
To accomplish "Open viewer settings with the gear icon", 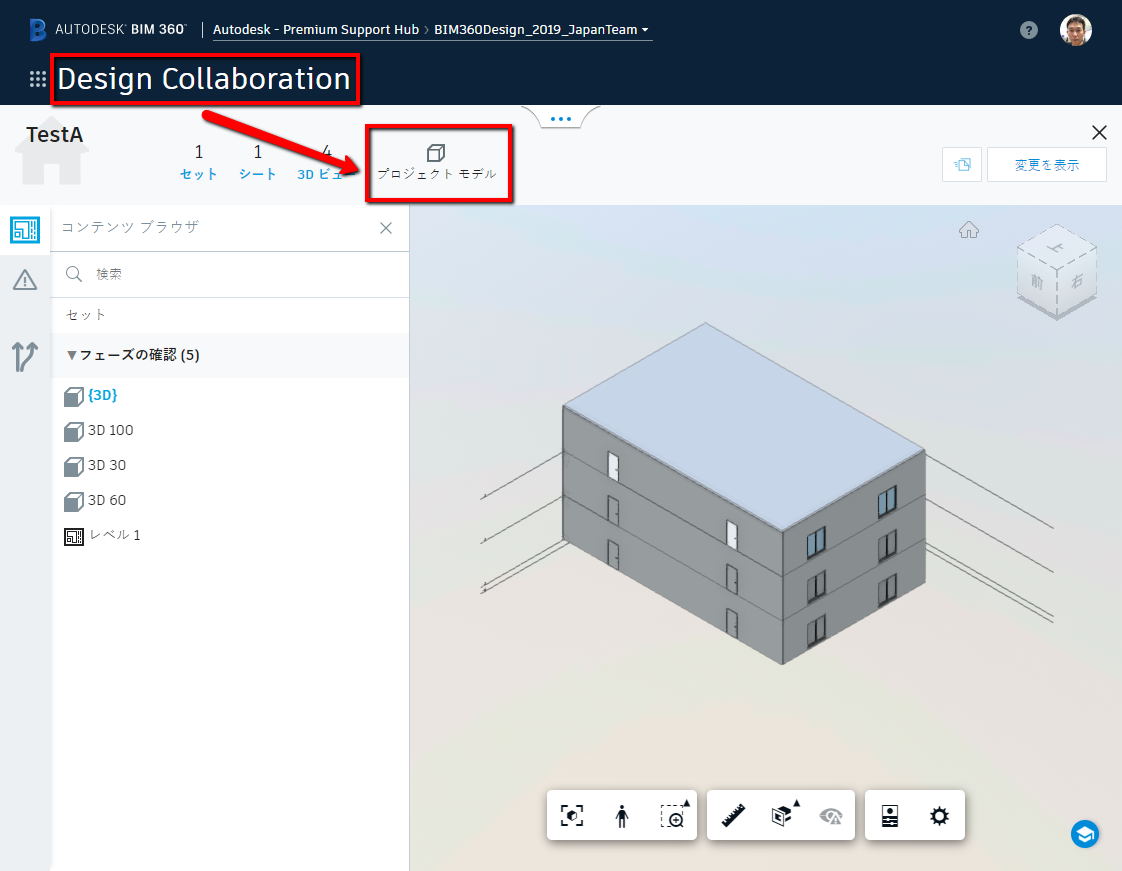I will pyautogui.click(x=938, y=815).
